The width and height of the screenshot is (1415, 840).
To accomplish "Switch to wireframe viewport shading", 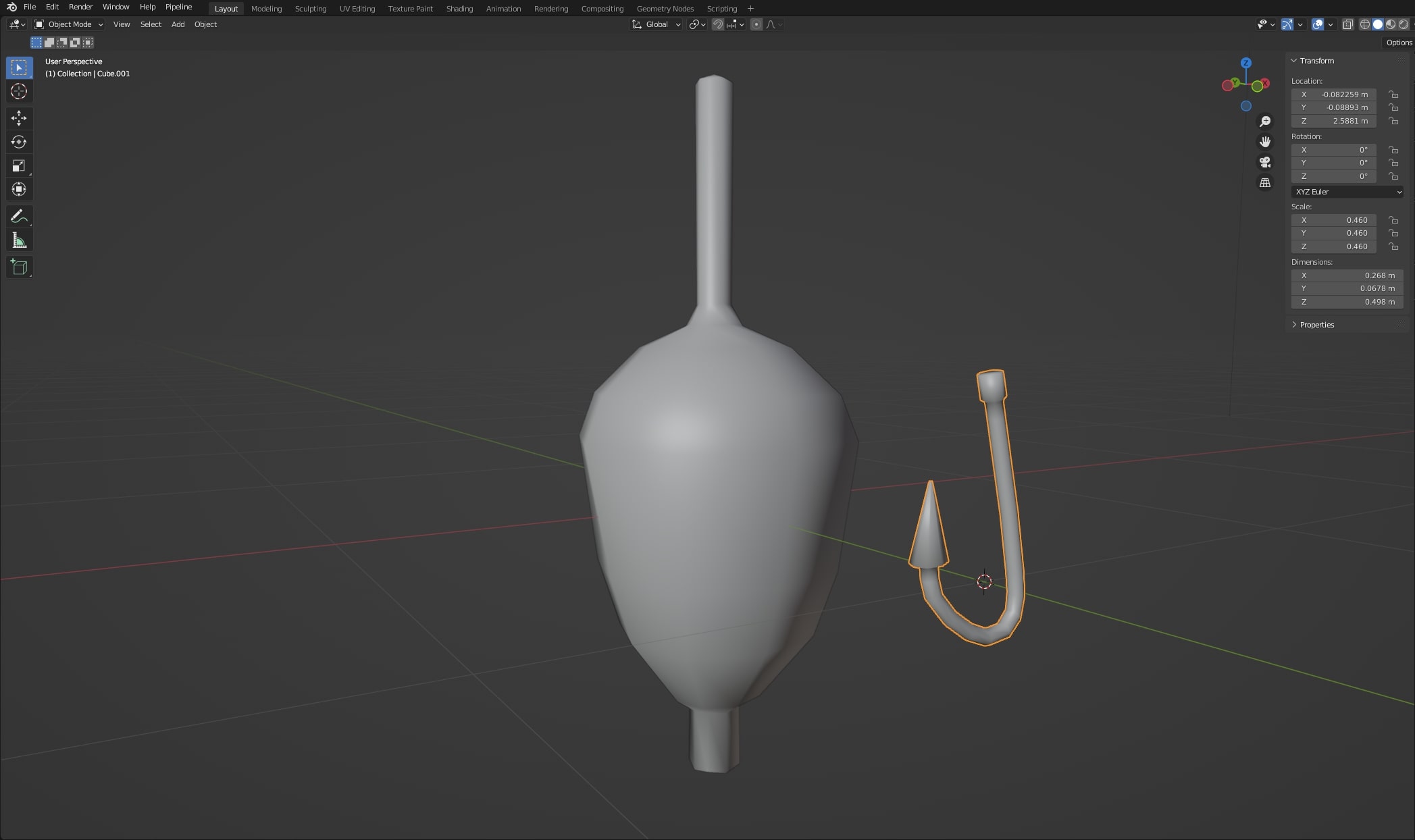I will pos(1364,24).
